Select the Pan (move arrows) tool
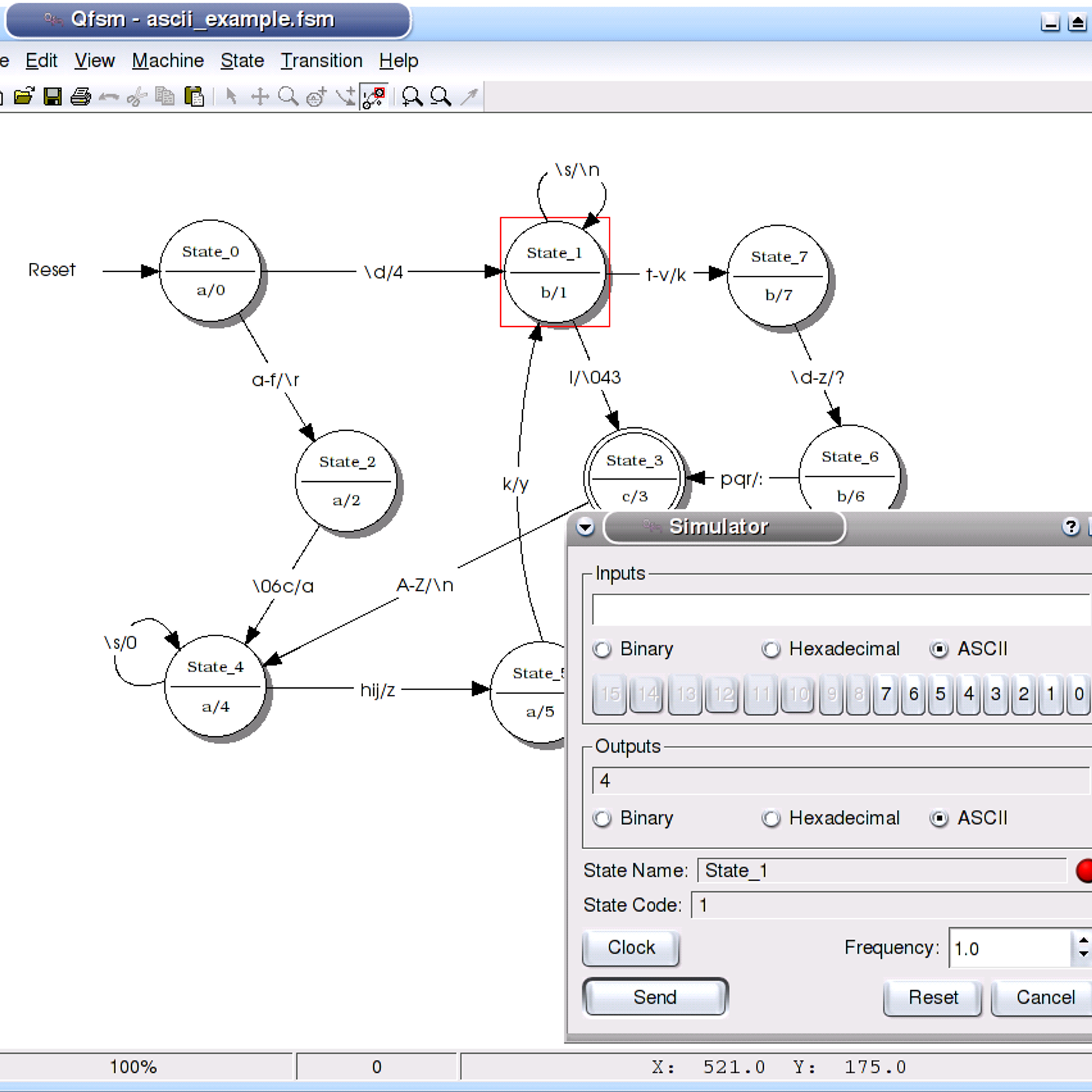 point(260,96)
